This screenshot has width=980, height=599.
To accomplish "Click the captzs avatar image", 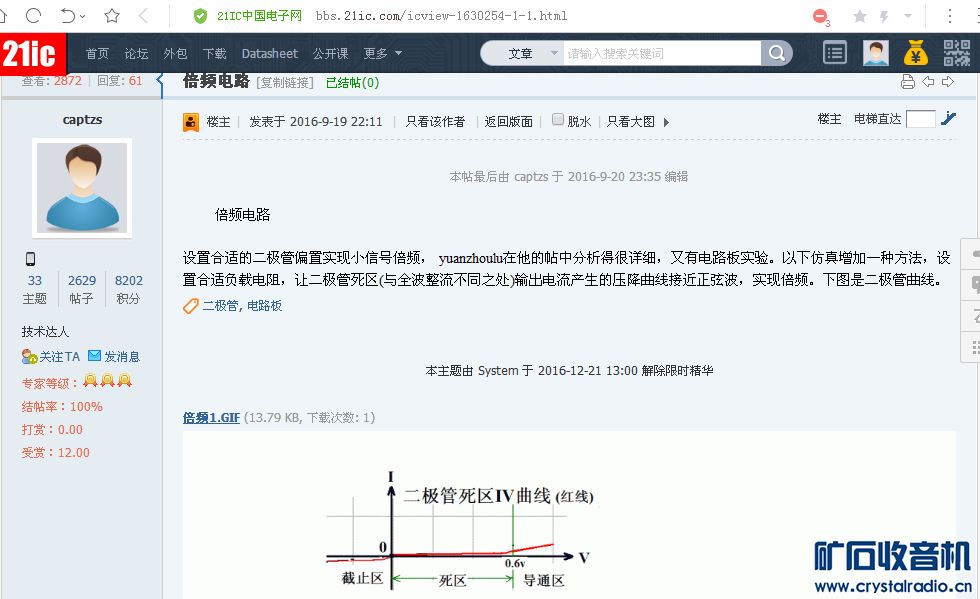I will pos(82,188).
